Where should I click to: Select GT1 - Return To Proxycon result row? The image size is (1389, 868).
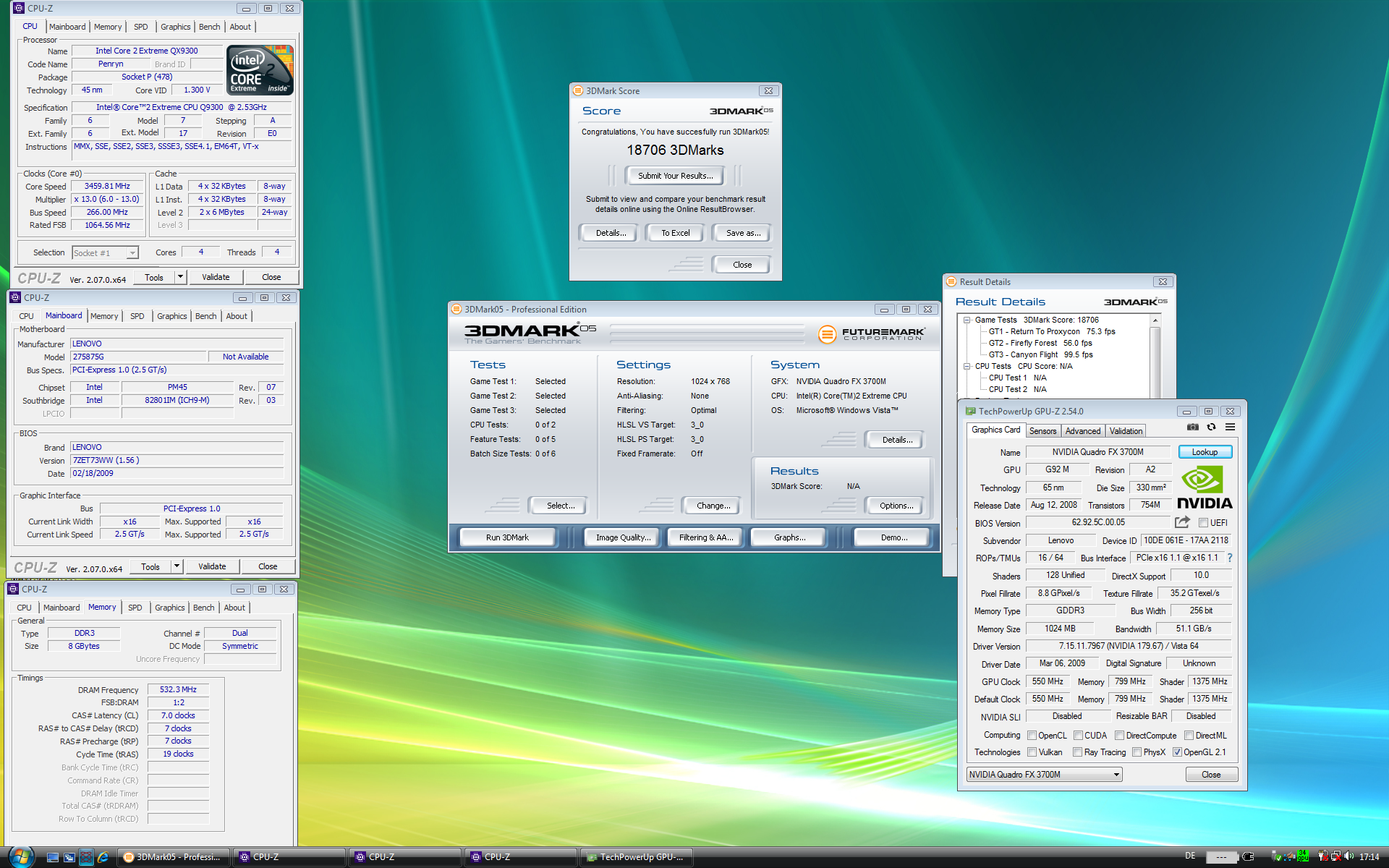[x=1052, y=331]
